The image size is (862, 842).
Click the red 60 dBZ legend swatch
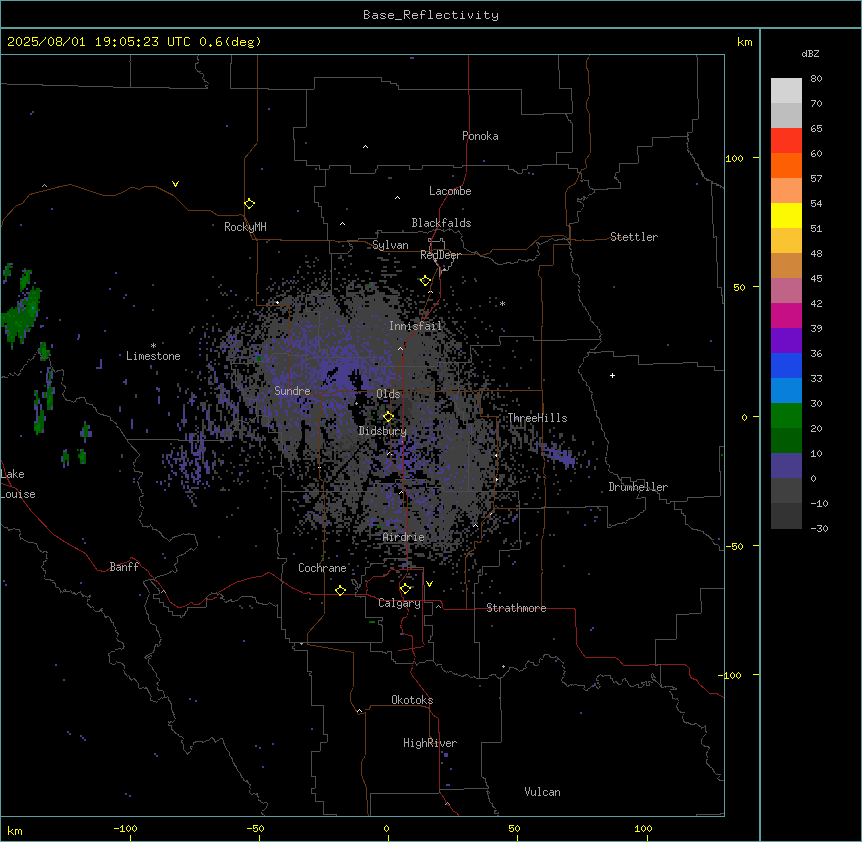[x=786, y=141]
